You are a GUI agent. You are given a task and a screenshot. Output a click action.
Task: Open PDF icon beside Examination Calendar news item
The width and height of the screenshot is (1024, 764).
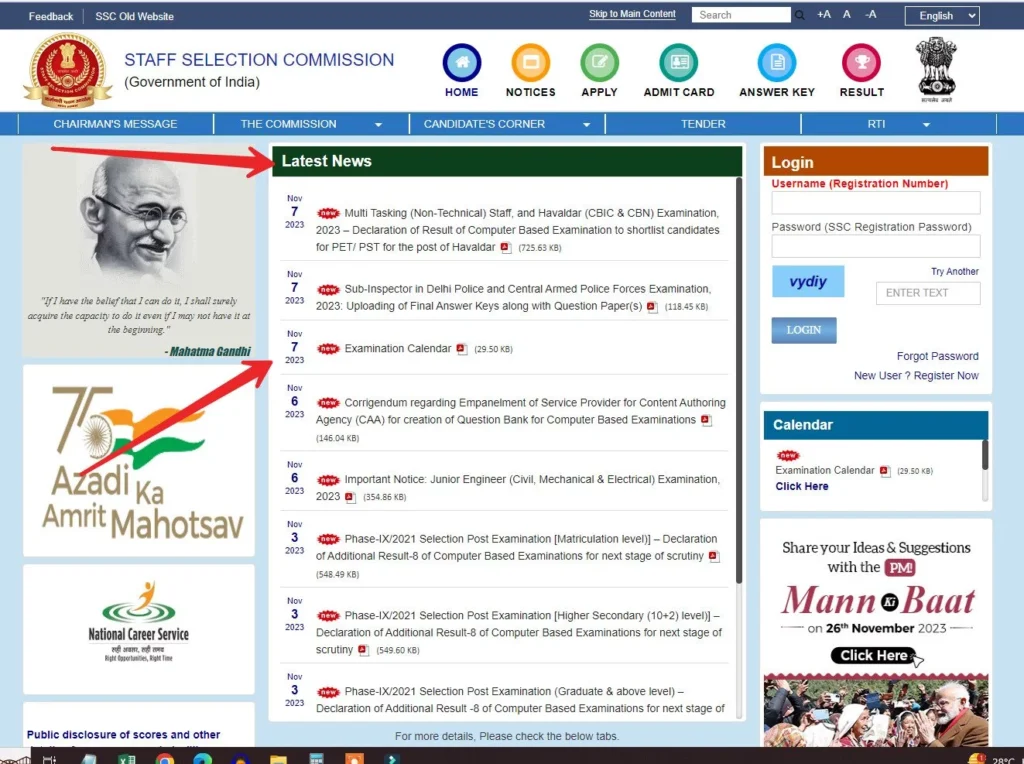point(462,349)
